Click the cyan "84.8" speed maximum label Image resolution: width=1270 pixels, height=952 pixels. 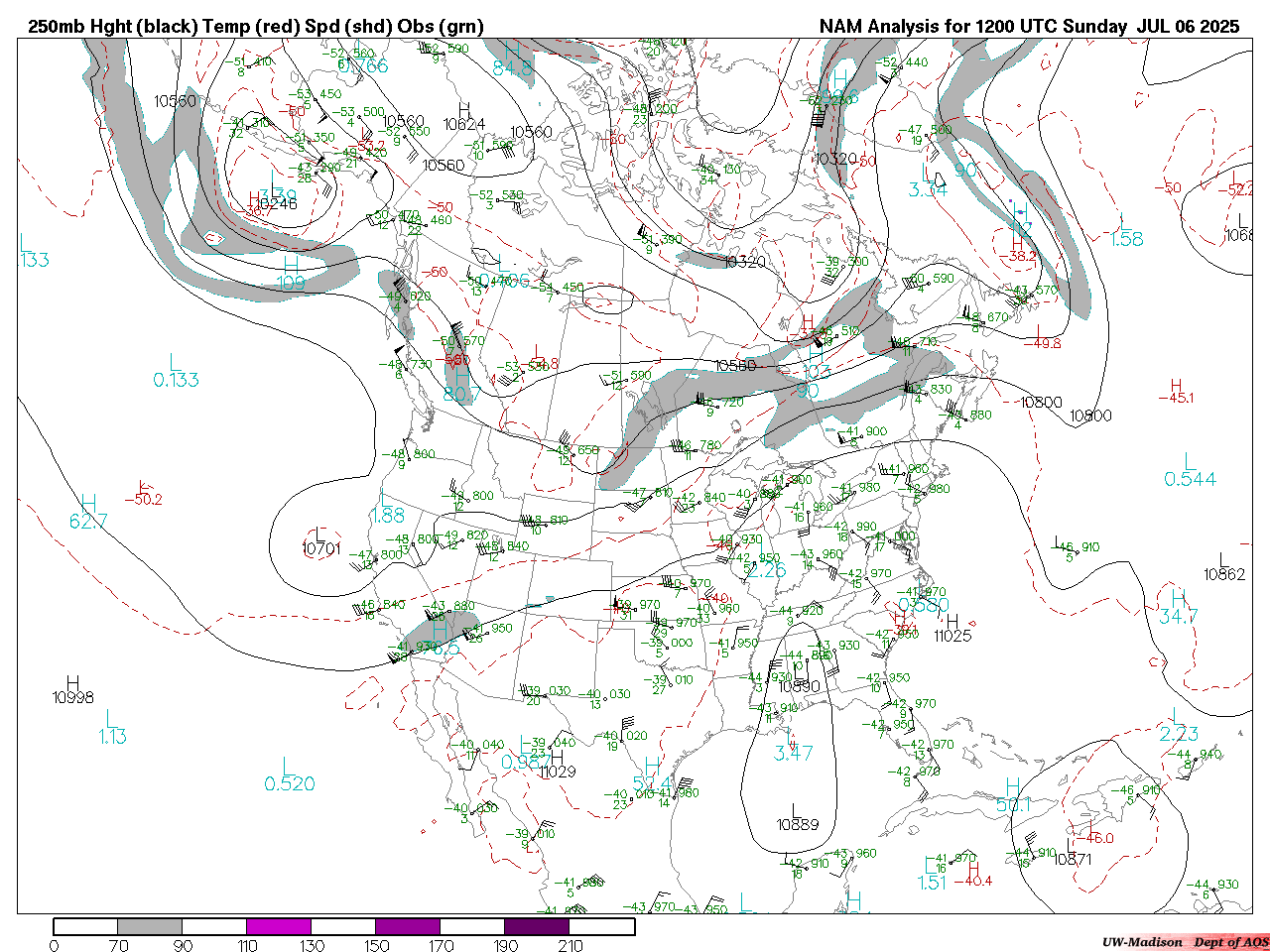(512, 68)
